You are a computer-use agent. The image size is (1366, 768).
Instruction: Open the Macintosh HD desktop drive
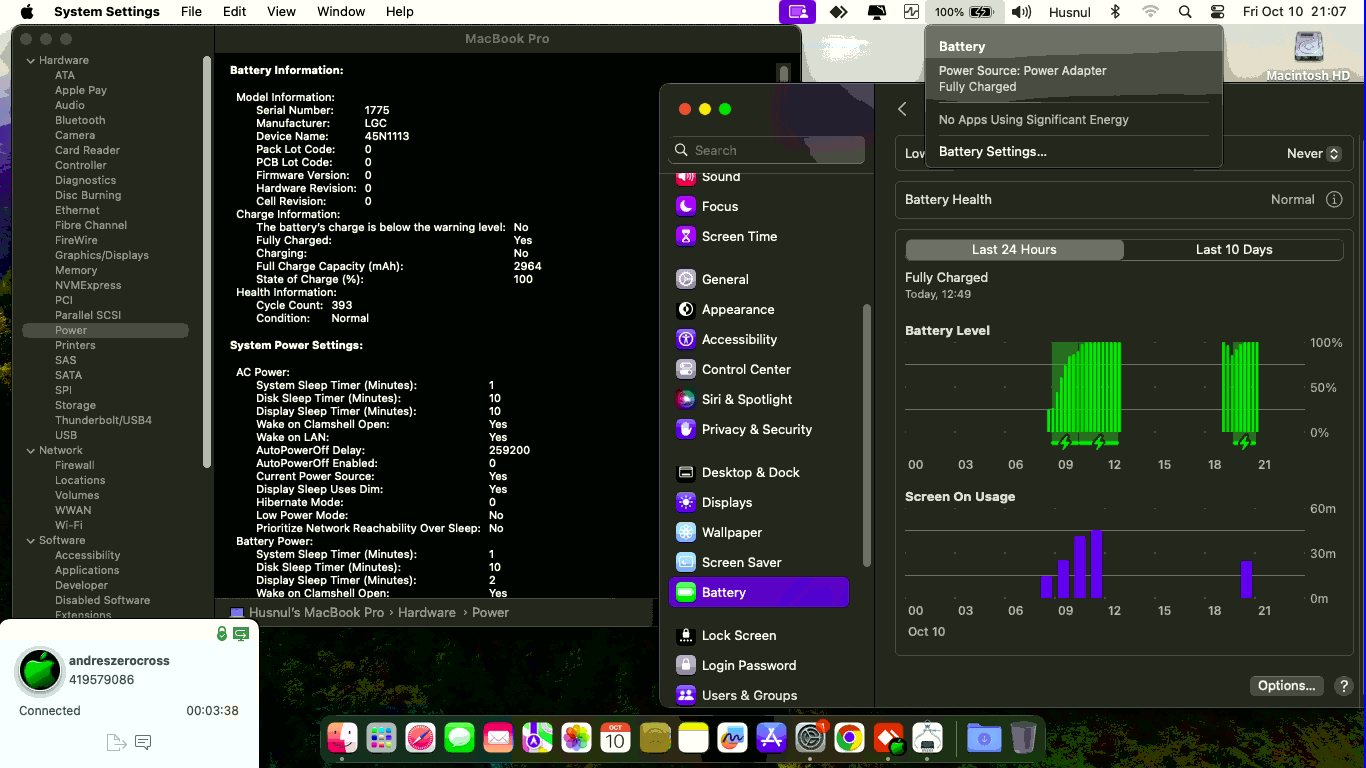pyautogui.click(x=1308, y=56)
